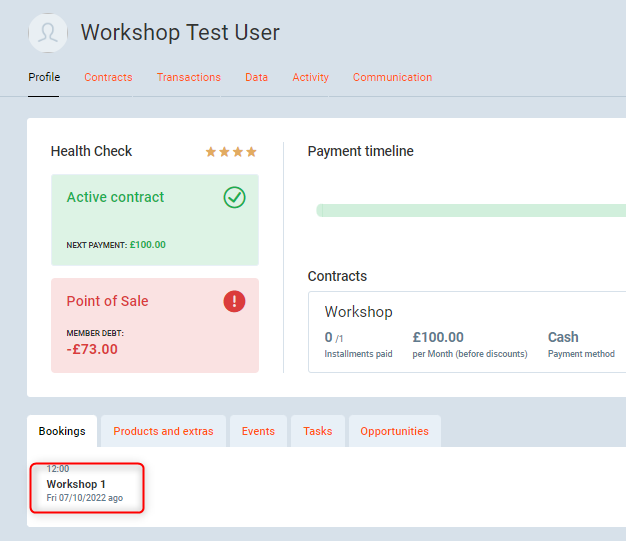Open the Tasks tab
The image size is (626, 541).
point(318,431)
